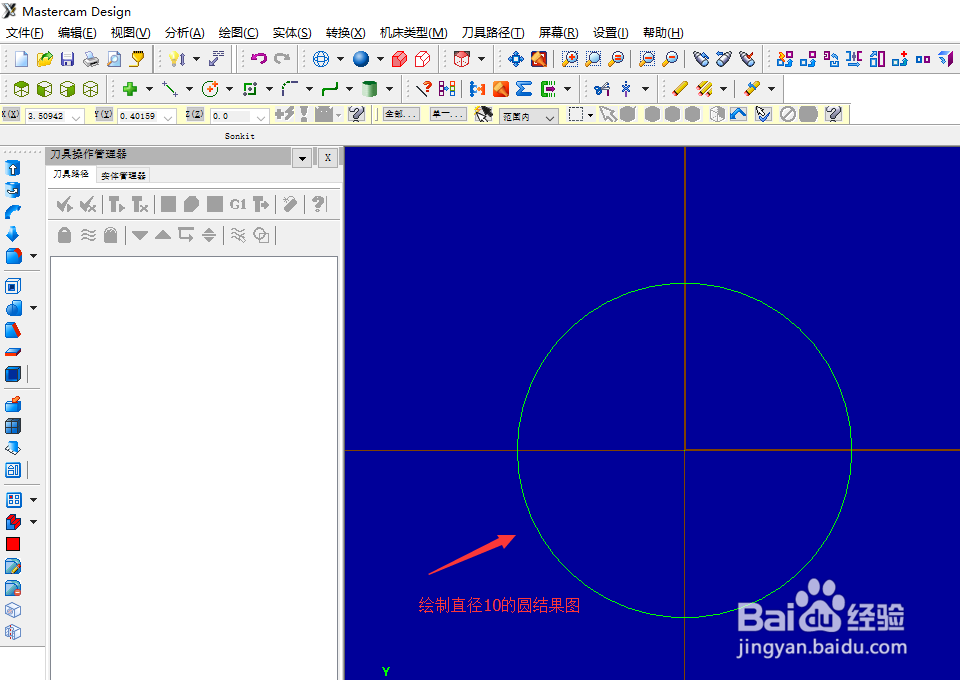
Task: Select the create line tool icon
Action: pyautogui.click(x=170, y=89)
